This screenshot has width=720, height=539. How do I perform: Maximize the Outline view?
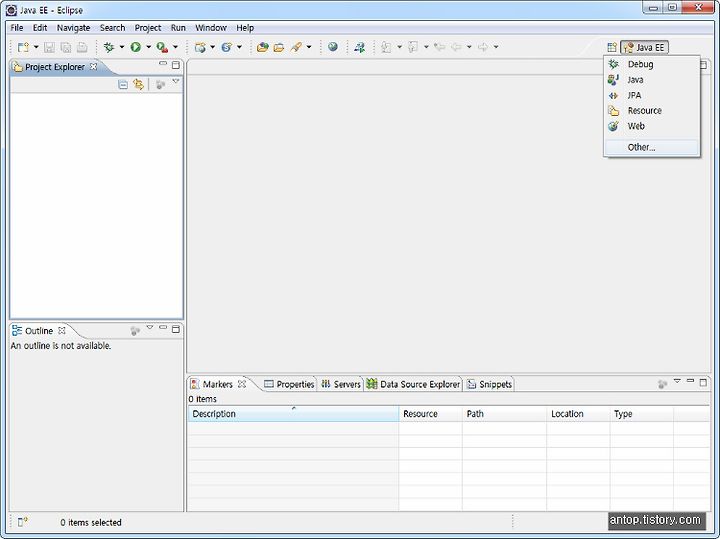176,329
